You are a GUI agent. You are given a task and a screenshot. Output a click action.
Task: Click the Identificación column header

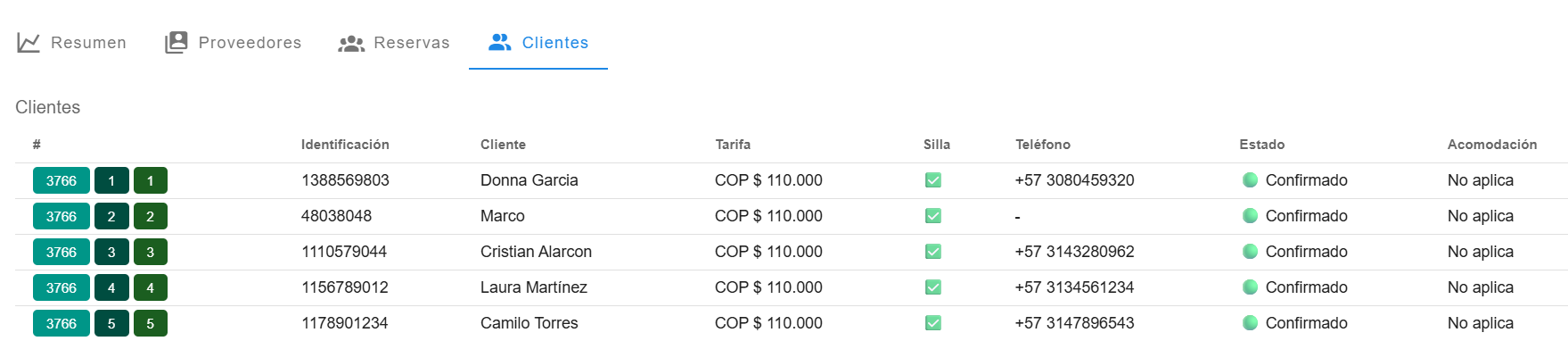pos(345,145)
